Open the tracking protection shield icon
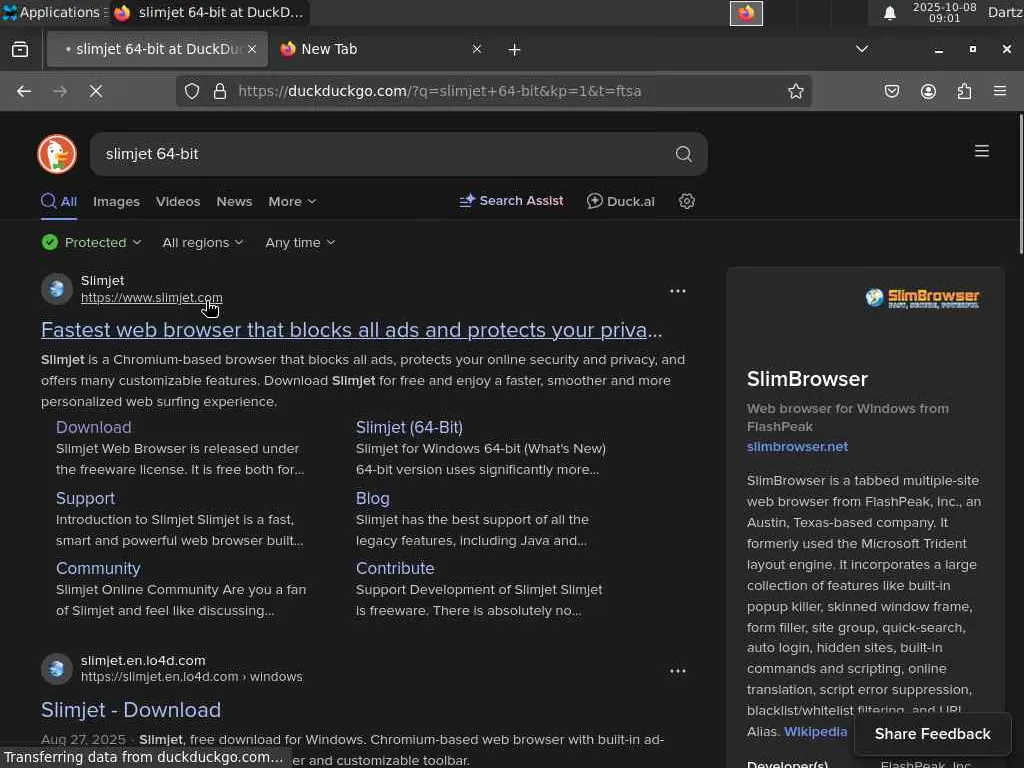Image resolution: width=1024 pixels, height=768 pixels. tap(191, 91)
